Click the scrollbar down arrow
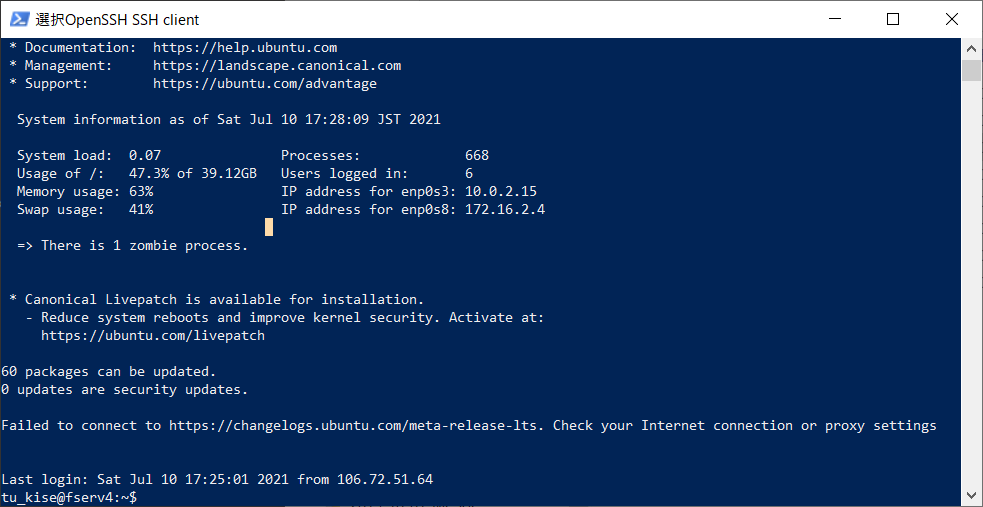The width and height of the screenshot is (983, 507). pyautogui.click(x=971, y=496)
